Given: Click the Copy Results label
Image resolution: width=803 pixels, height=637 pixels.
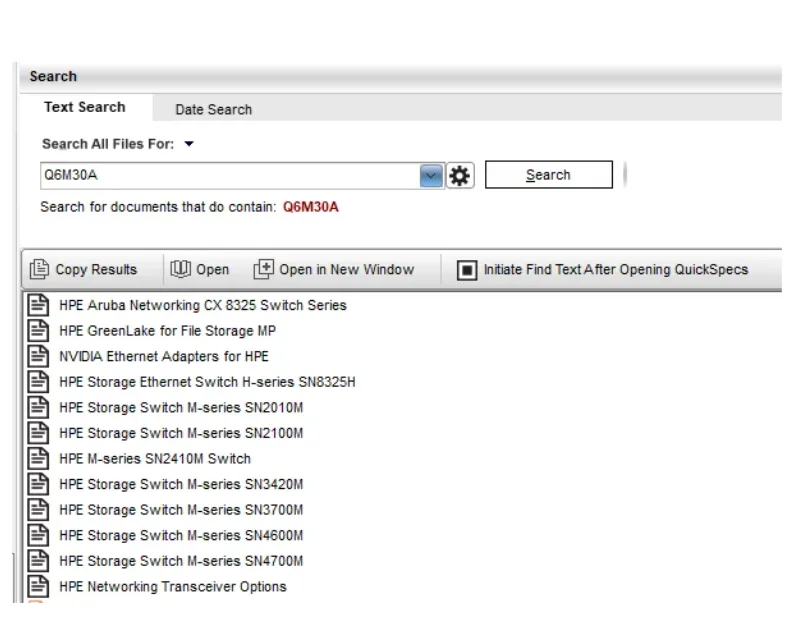Looking at the screenshot, I should [x=96, y=270].
